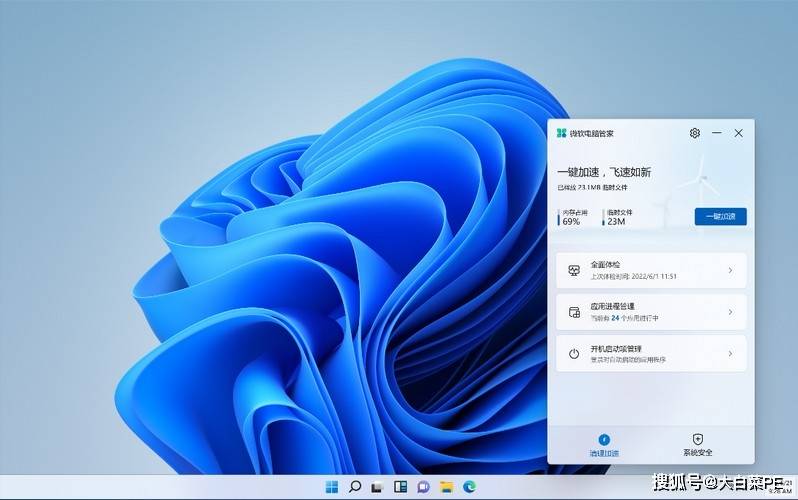Expand the 开机启动项管理 chevron arrow

[x=730, y=353]
